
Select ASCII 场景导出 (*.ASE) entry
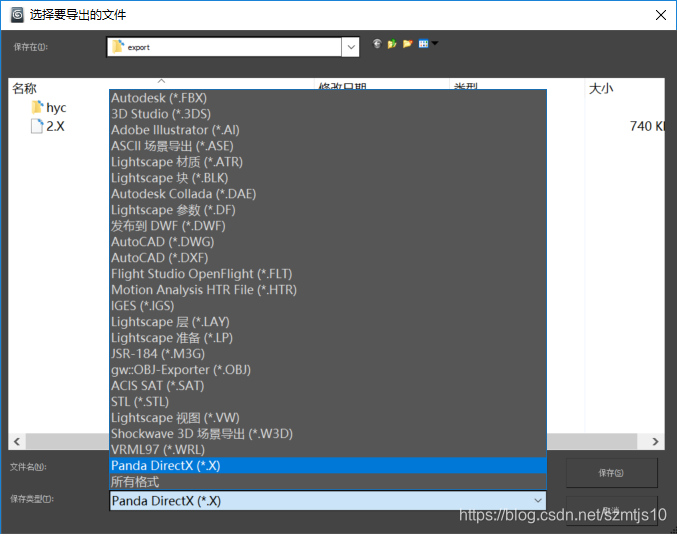(x=328, y=146)
